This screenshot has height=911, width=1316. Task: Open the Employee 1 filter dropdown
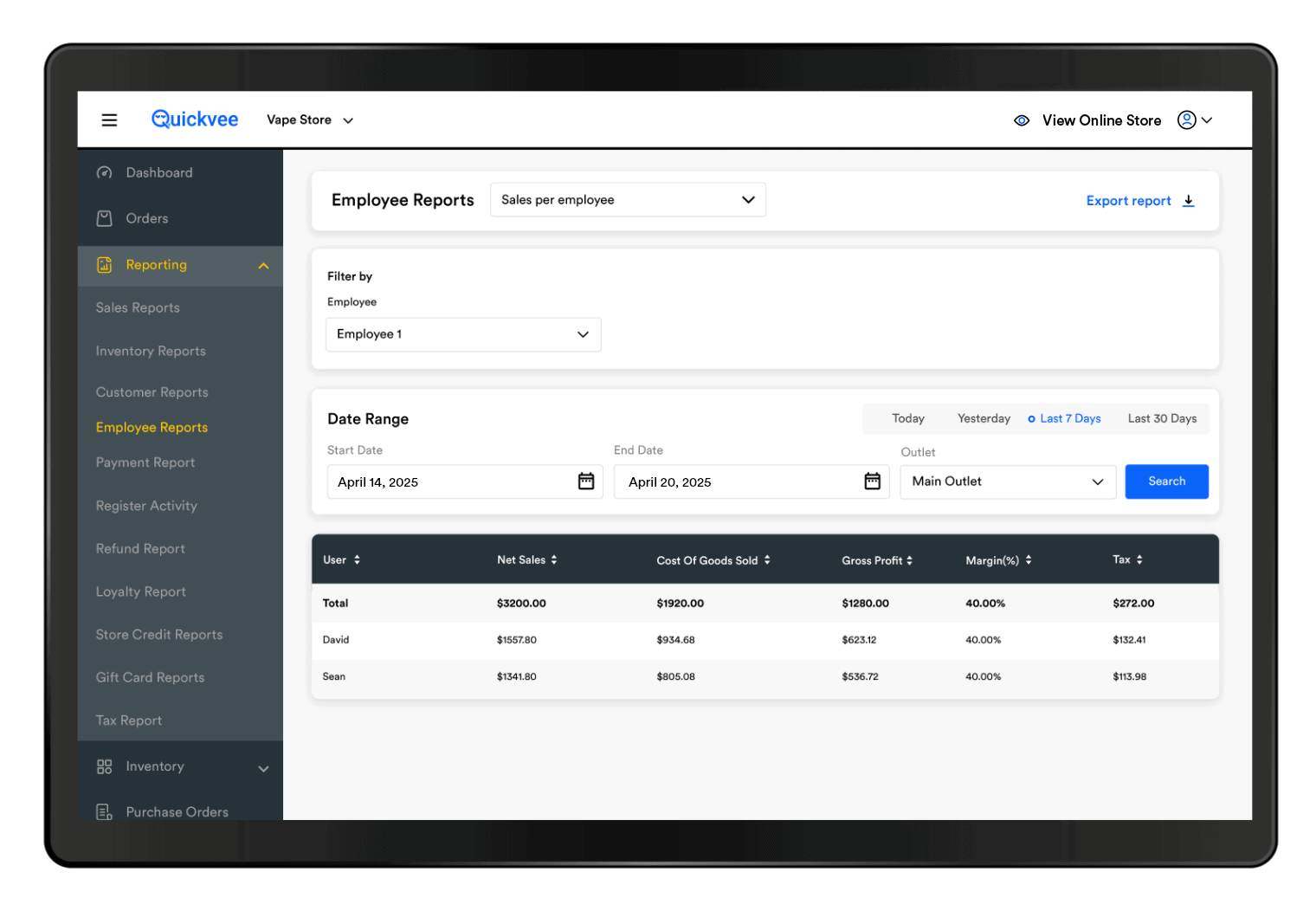[463, 335]
